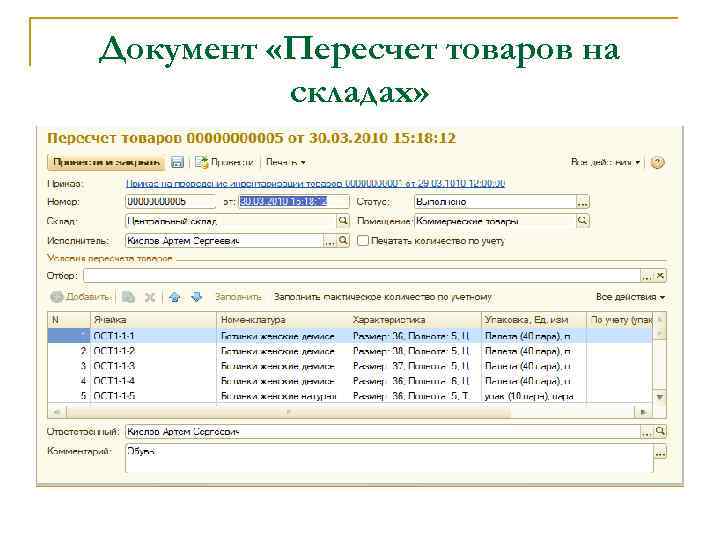Click magnifier icon next to Исполнитель field

(x=343, y=241)
